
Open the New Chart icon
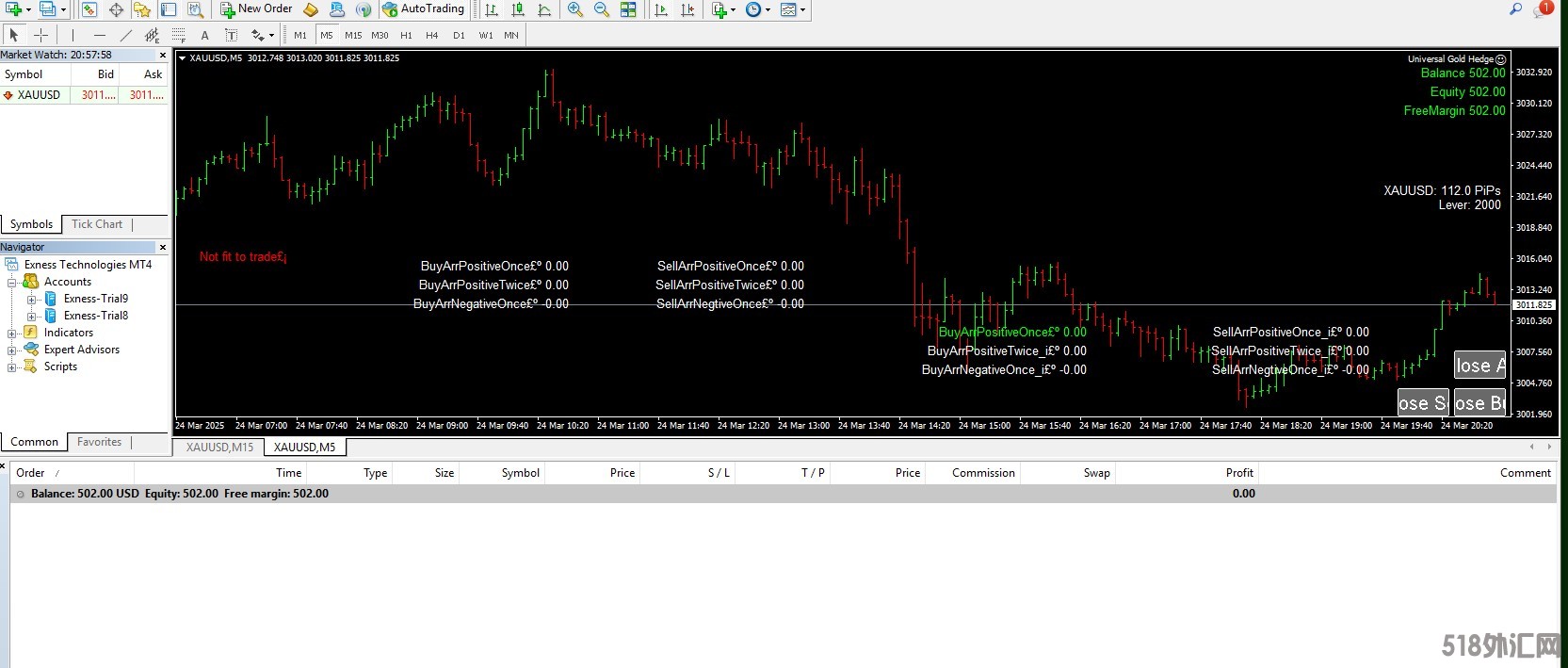point(14,9)
